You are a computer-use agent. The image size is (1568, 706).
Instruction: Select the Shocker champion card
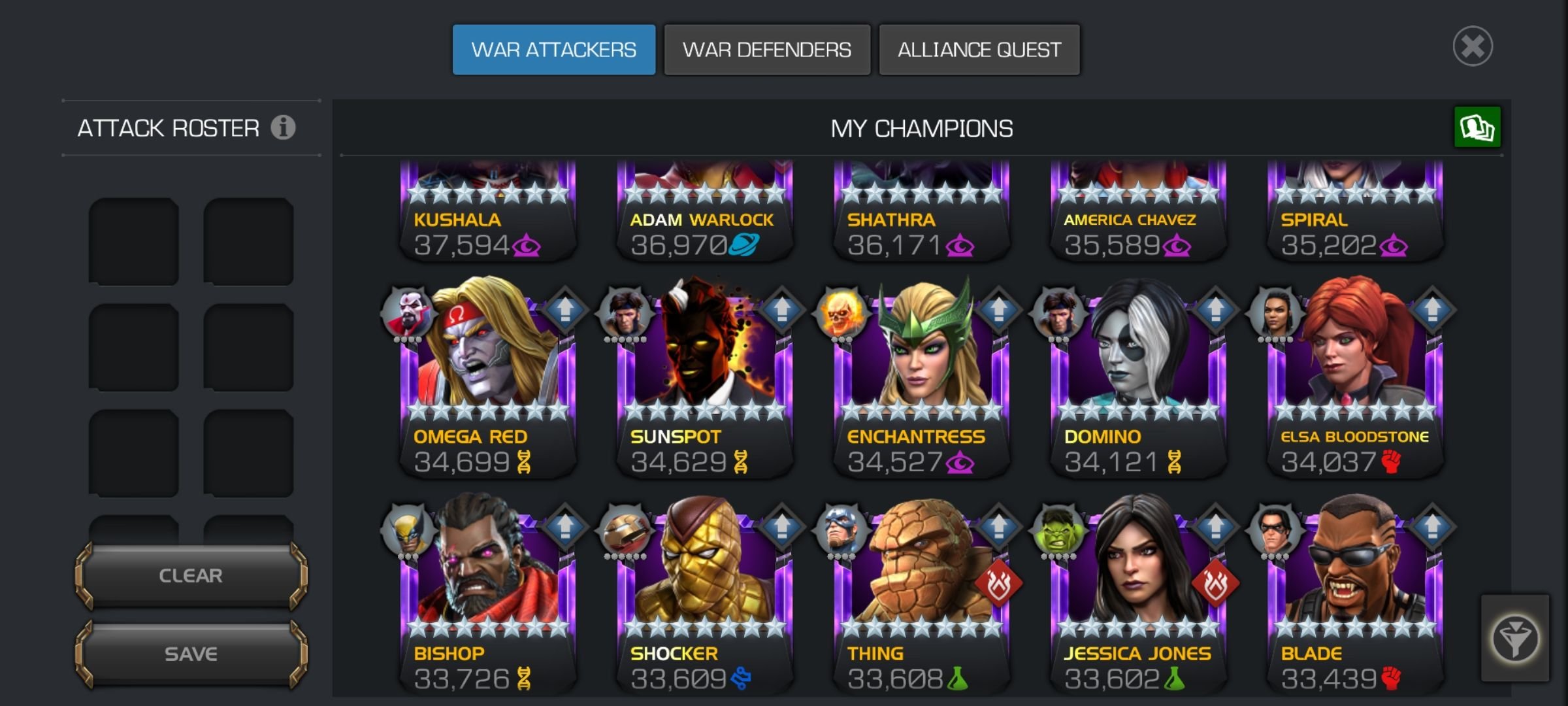[x=704, y=596]
